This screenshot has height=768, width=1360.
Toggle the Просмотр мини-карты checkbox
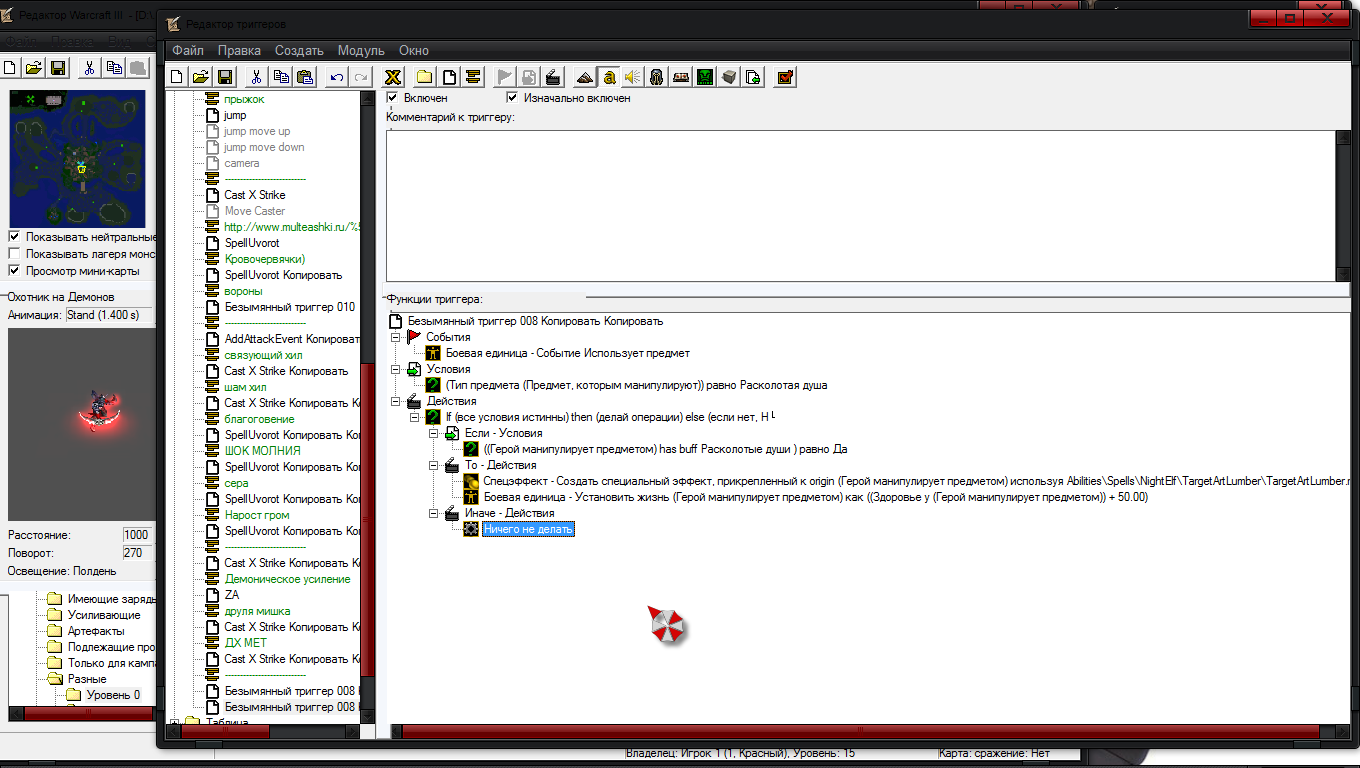14,271
